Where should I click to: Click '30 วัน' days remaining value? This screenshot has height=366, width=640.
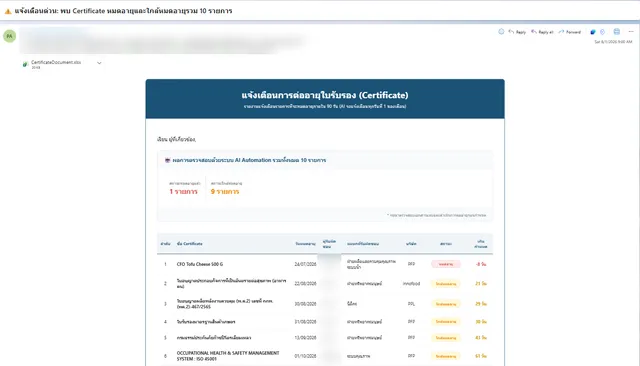480,322
